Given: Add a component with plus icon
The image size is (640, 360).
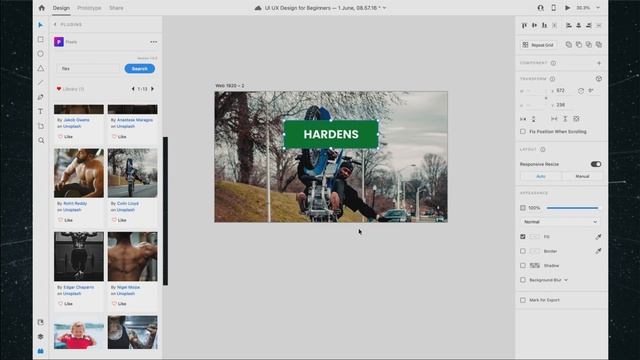Looking at the screenshot, I should [599, 63].
